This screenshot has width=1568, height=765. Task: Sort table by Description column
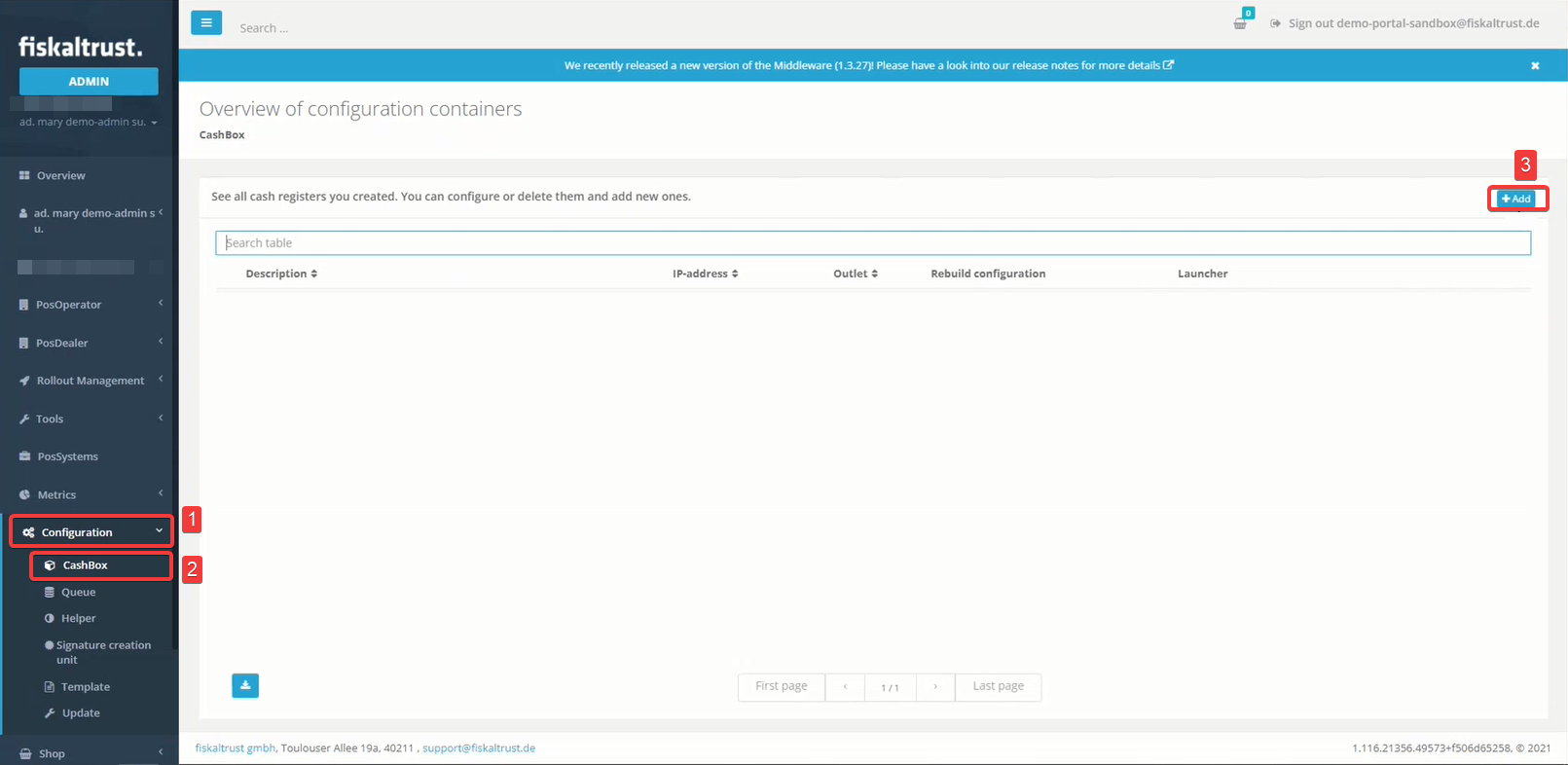(281, 273)
